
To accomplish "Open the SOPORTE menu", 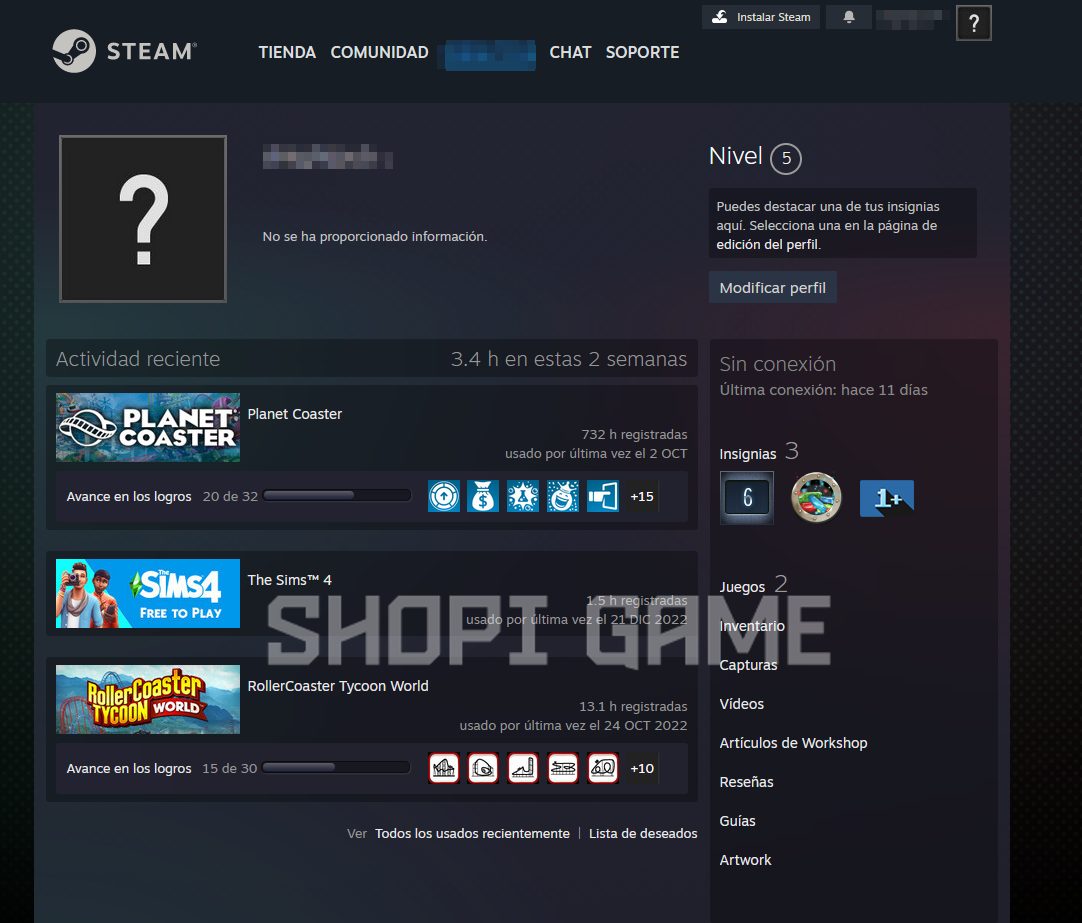I will [642, 52].
